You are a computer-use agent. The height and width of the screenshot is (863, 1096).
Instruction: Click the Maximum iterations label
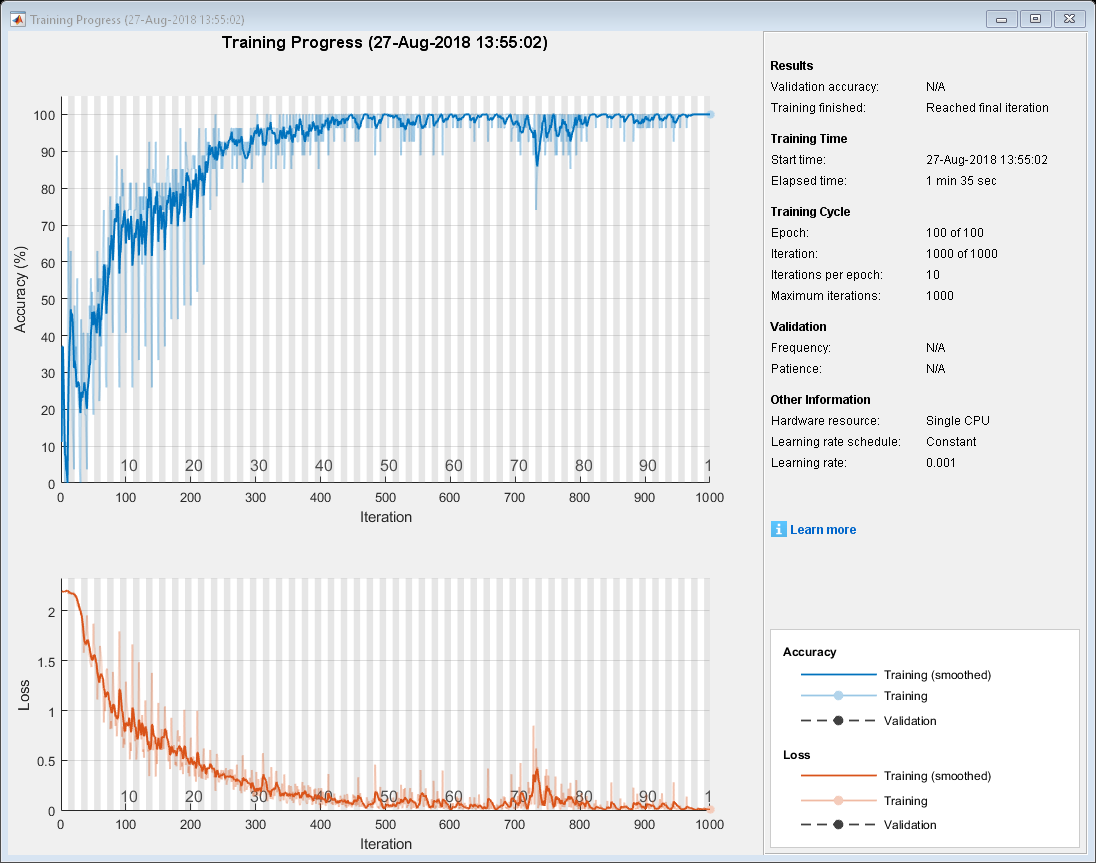tap(825, 296)
